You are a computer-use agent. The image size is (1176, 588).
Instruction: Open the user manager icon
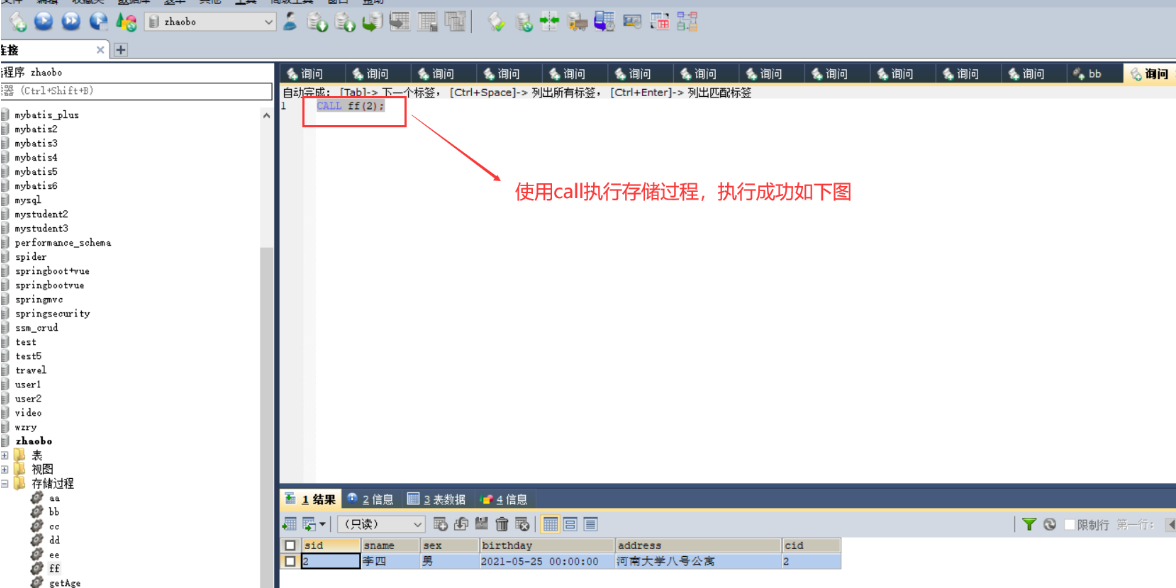(x=291, y=22)
